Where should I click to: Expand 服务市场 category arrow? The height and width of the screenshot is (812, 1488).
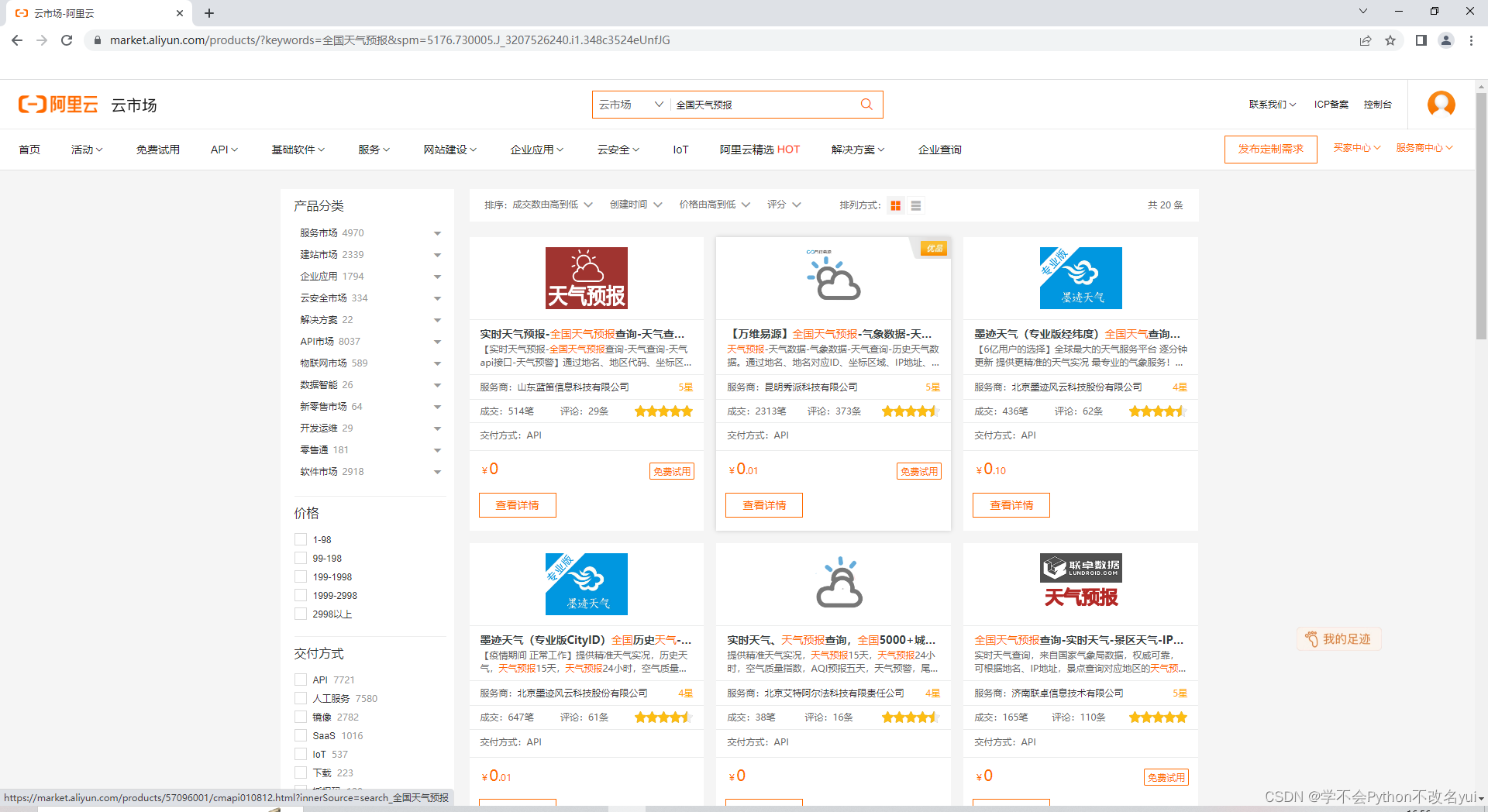click(437, 233)
